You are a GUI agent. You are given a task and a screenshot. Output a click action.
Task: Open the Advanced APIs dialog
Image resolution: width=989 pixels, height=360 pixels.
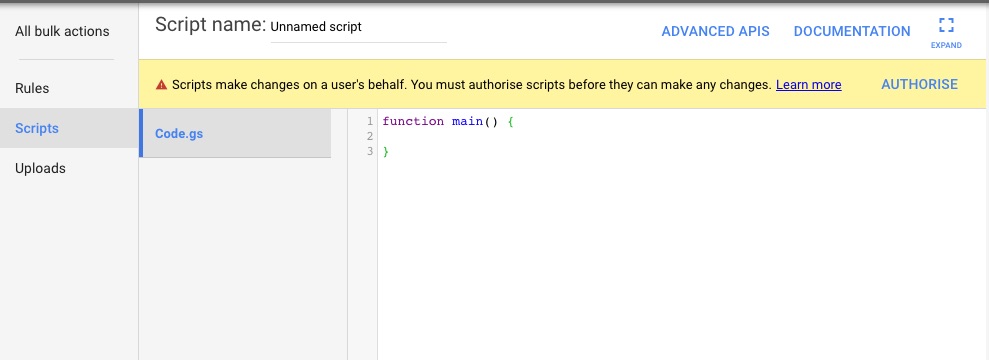(x=715, y=31)
